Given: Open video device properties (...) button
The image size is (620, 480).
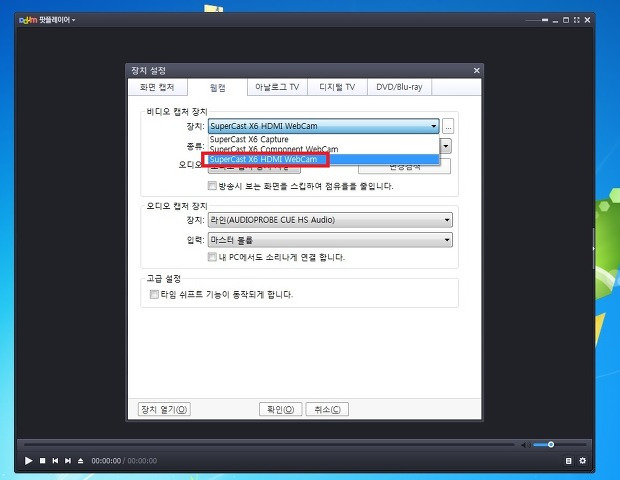Looking at the screenshot, I should coord(448,127).
